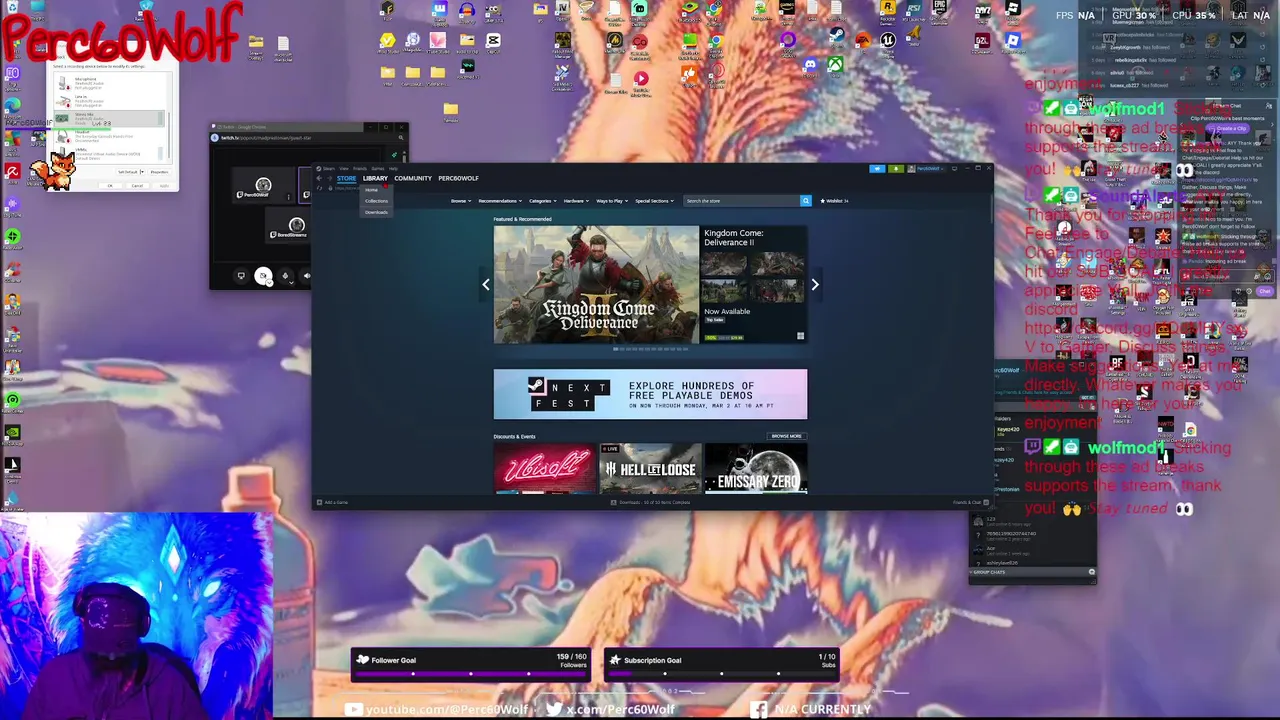Show previous featured game in carousel
Viewport: 1280px width, 720px height.
pyautogui.click(x=486, y=284)
